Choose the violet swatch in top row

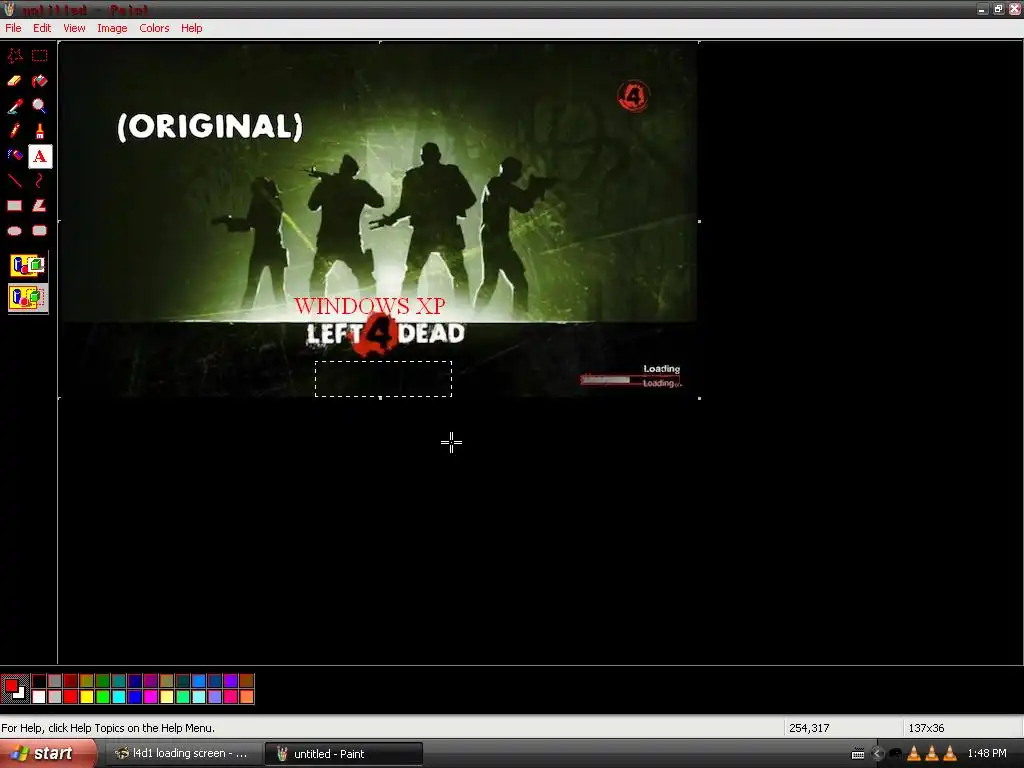tap(231, 681)
